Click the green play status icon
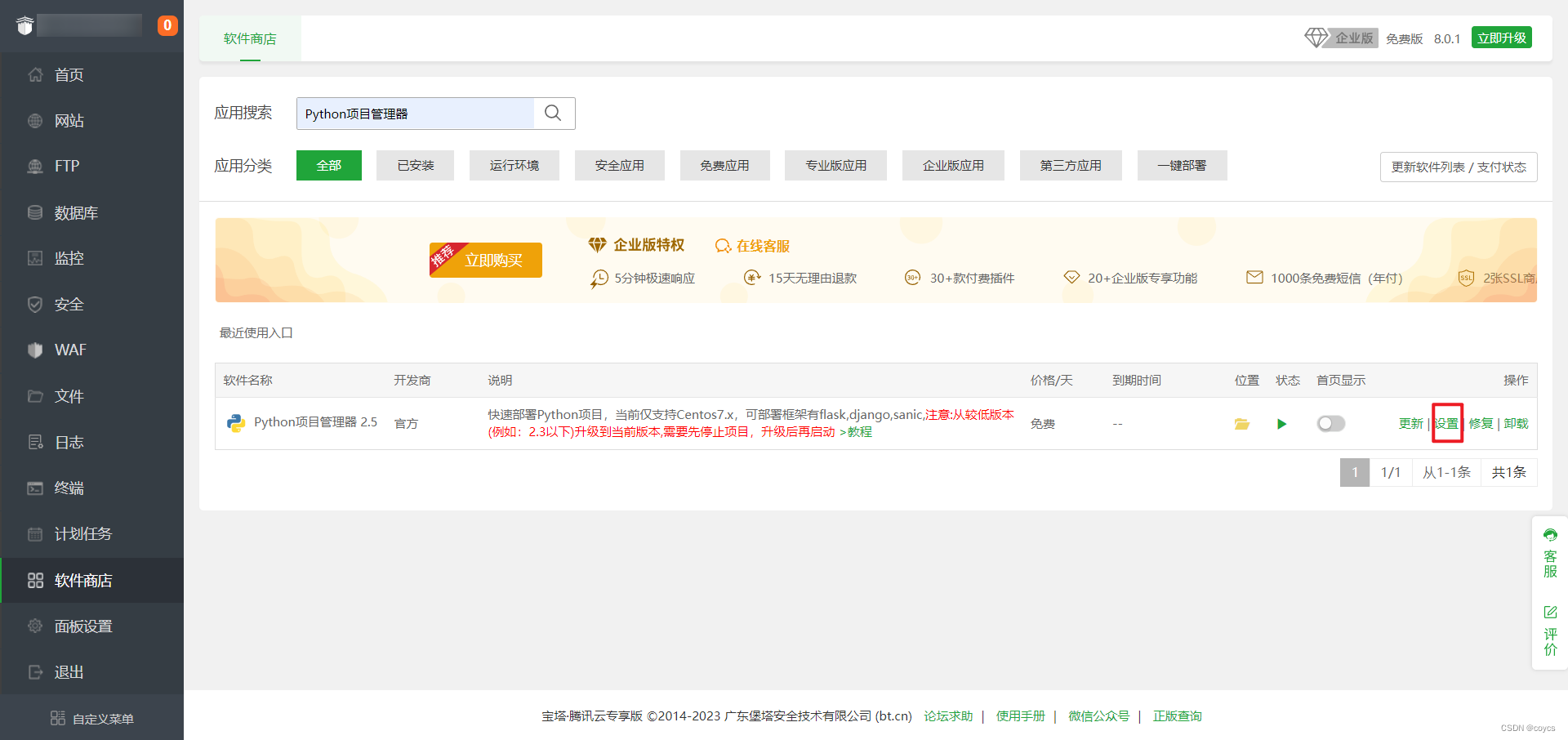Screen dimensions: 1568x740 (1281, 424)
